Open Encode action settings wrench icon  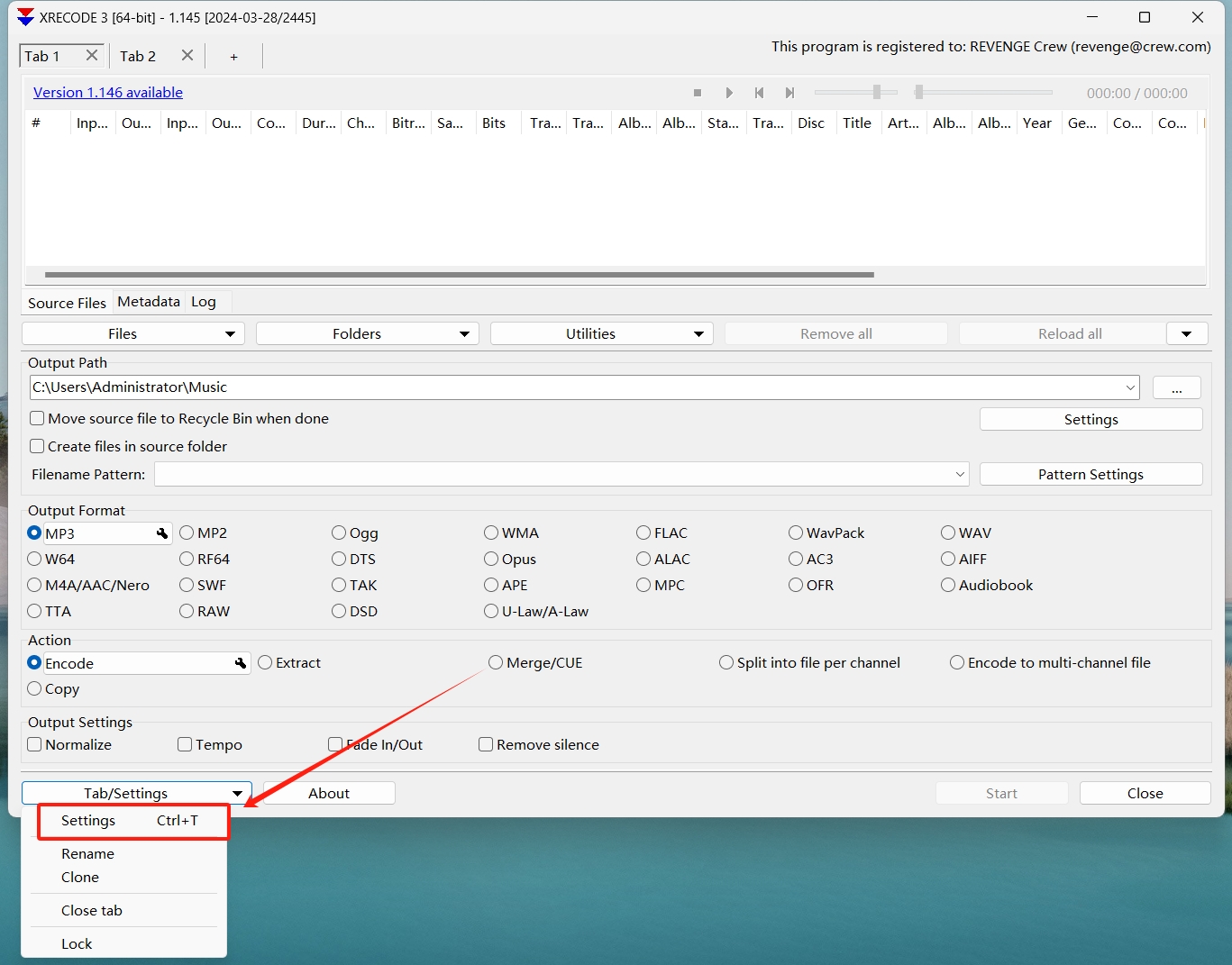pyautogui.click(x=241, y=663)
